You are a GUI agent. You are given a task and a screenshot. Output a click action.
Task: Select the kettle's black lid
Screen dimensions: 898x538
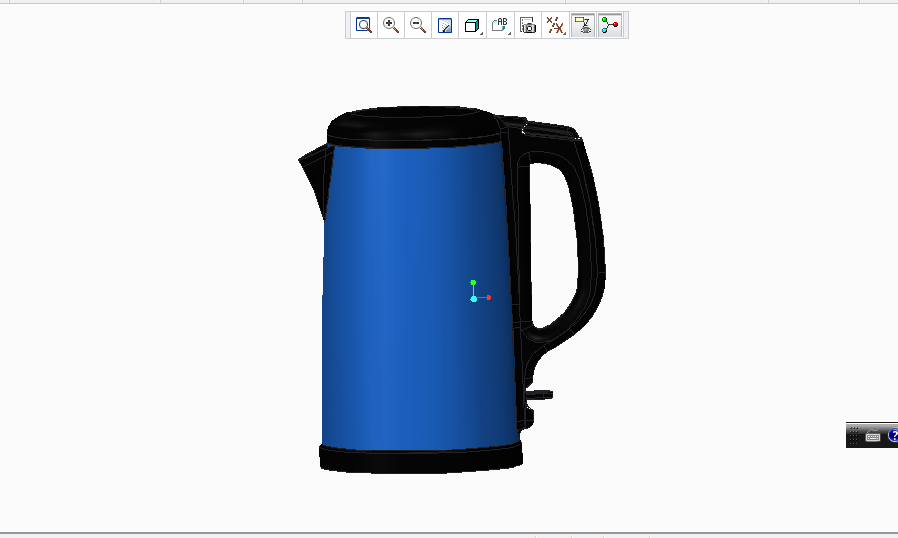pyautogui.click(x=414, y=125)
